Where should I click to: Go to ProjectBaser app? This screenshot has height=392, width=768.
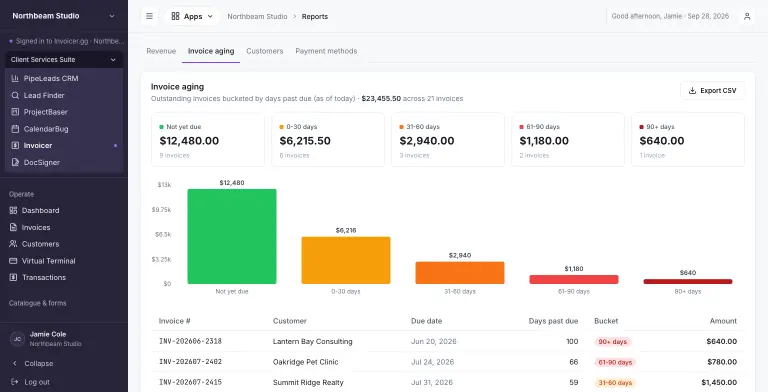[64, 112]
